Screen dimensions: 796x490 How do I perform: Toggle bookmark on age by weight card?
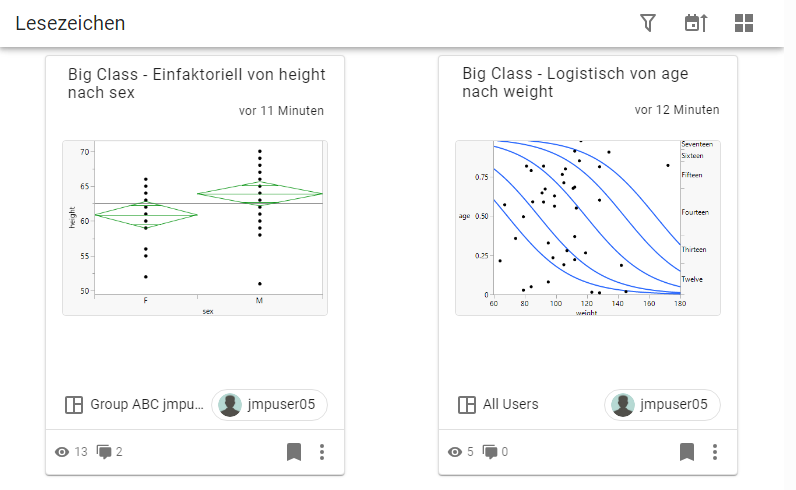tap(687, 452)
